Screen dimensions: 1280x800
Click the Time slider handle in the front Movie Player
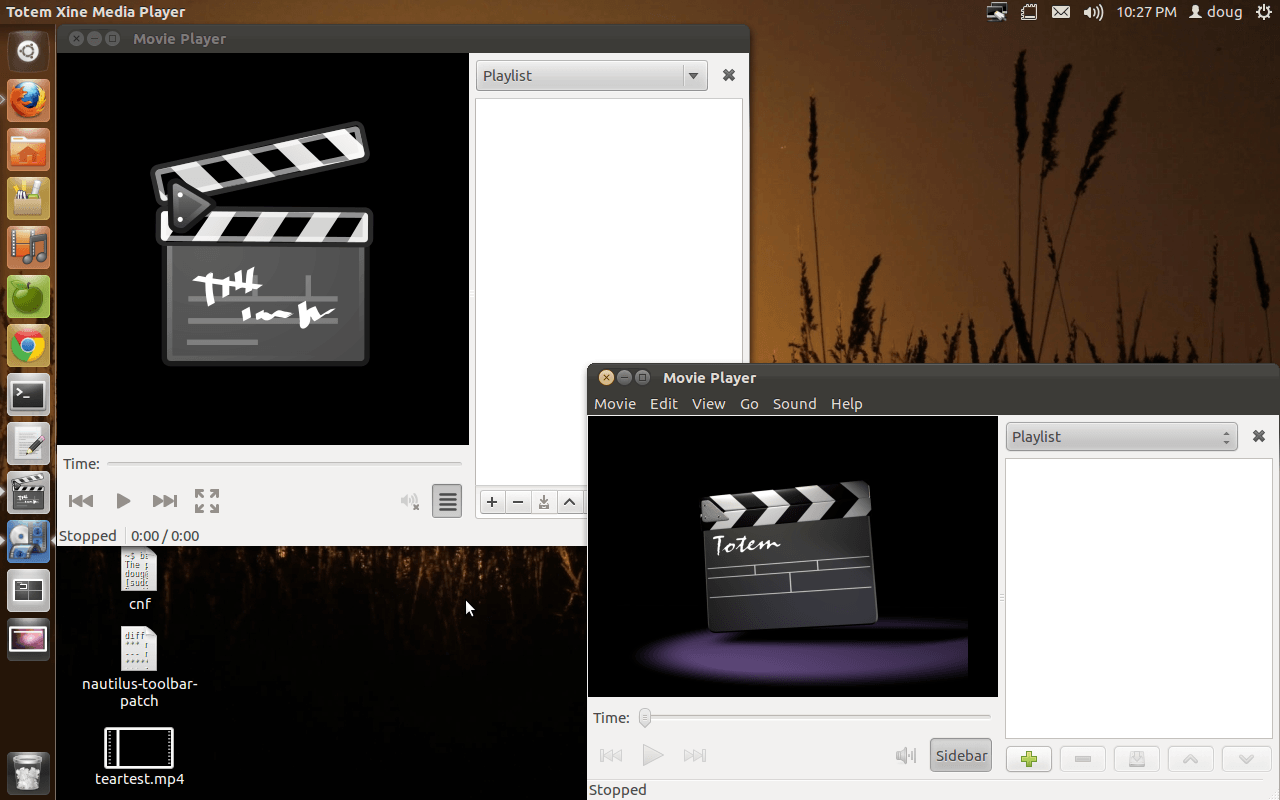pos(645,717)
